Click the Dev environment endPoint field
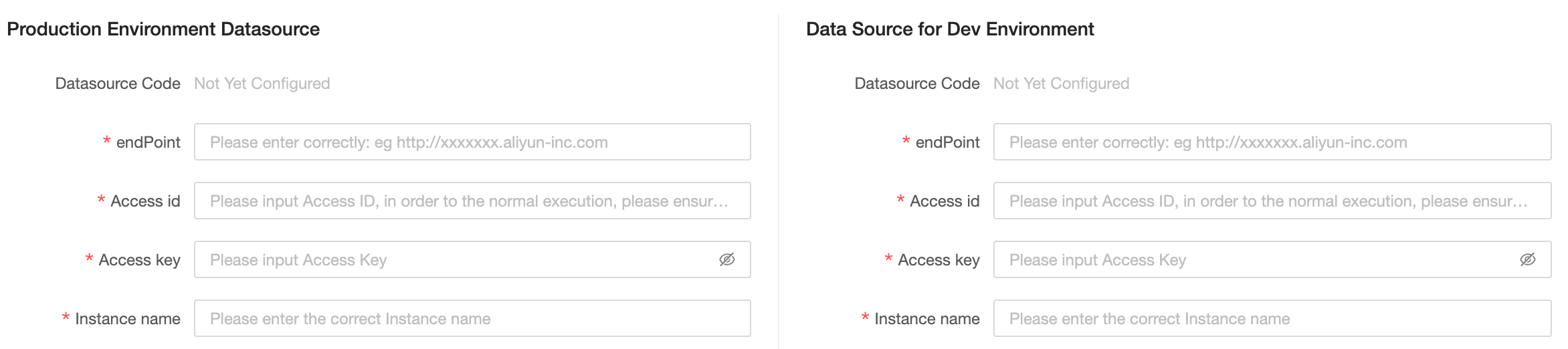 [x=1271, y=142]
